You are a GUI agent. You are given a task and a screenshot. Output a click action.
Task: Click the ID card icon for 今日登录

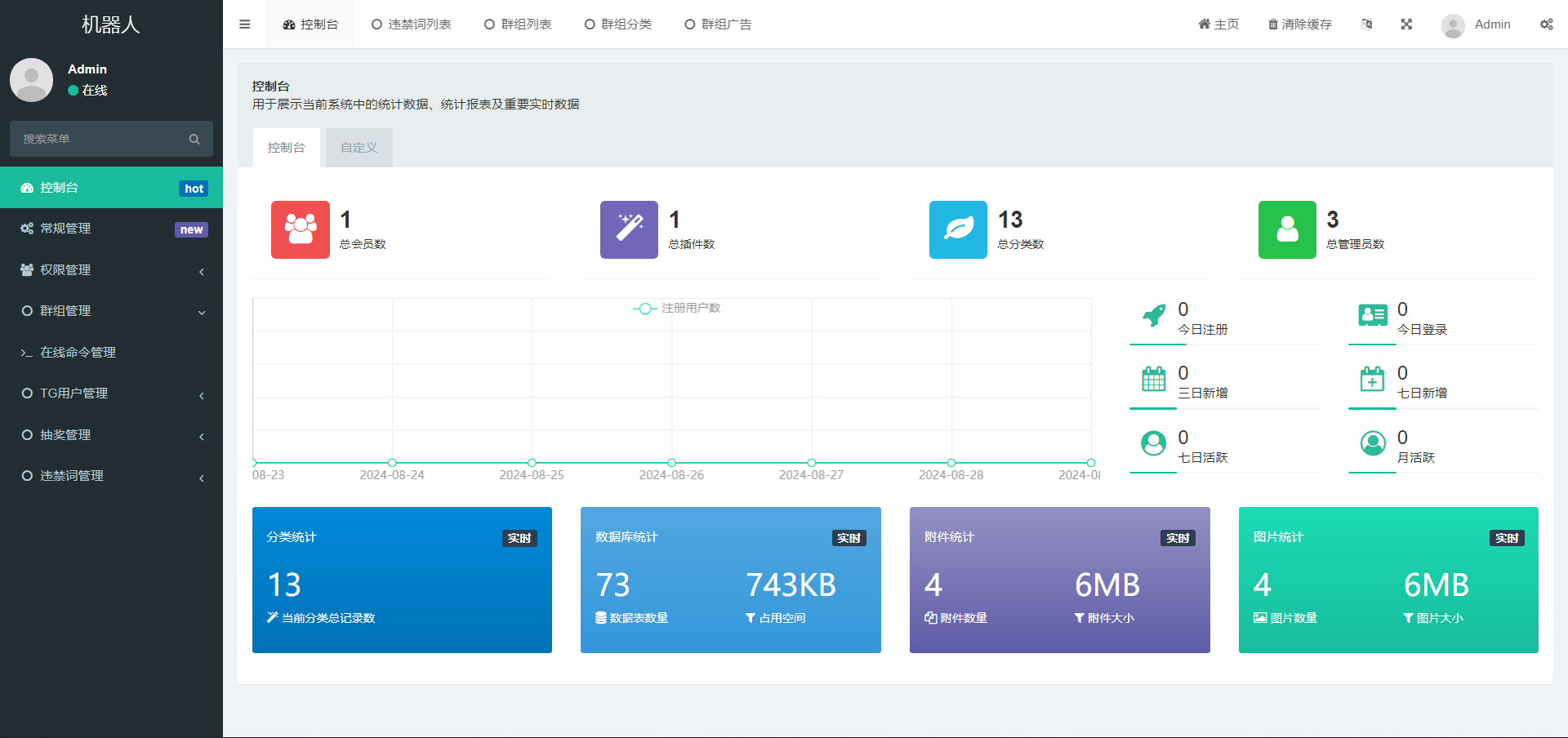pos(1373,315)
